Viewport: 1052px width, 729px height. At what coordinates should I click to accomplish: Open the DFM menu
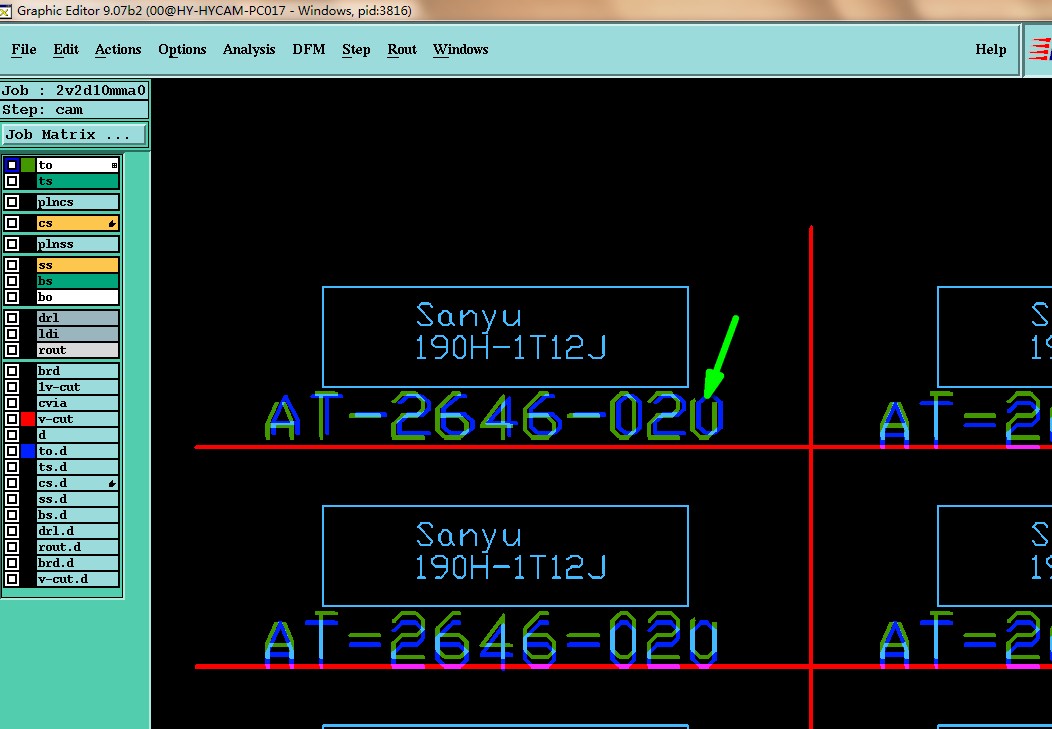point(309,50)
